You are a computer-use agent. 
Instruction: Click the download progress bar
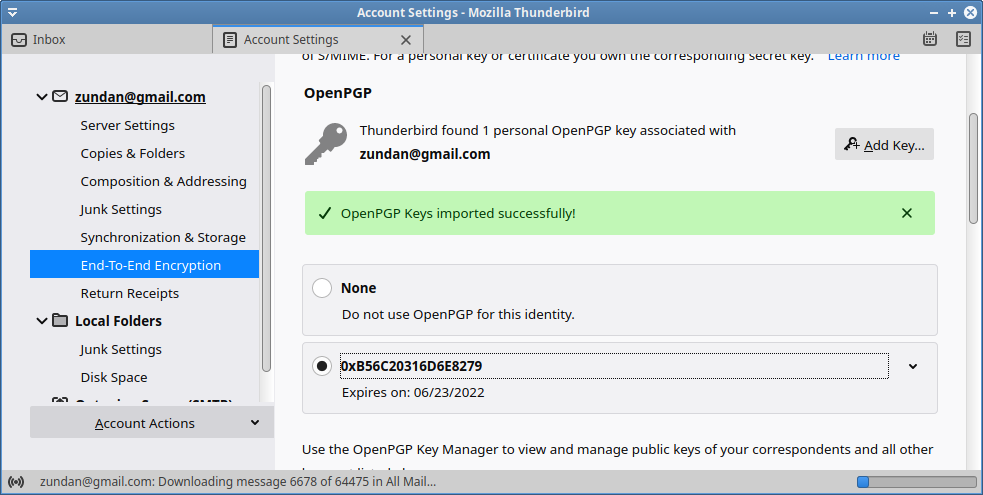click(917, 482)
